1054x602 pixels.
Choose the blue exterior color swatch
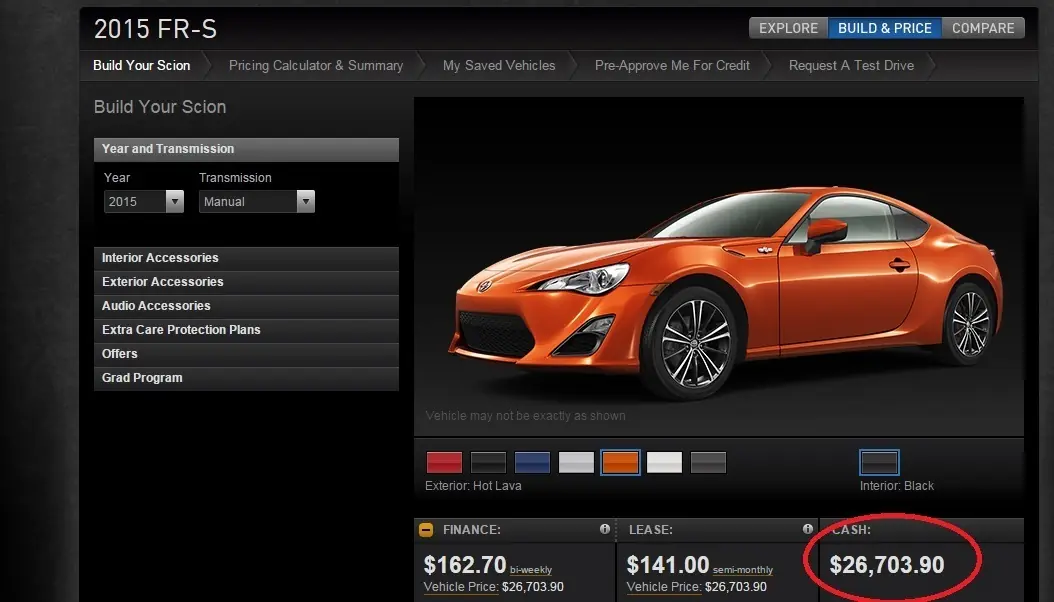pyautogui.click(x=532, y=462)
